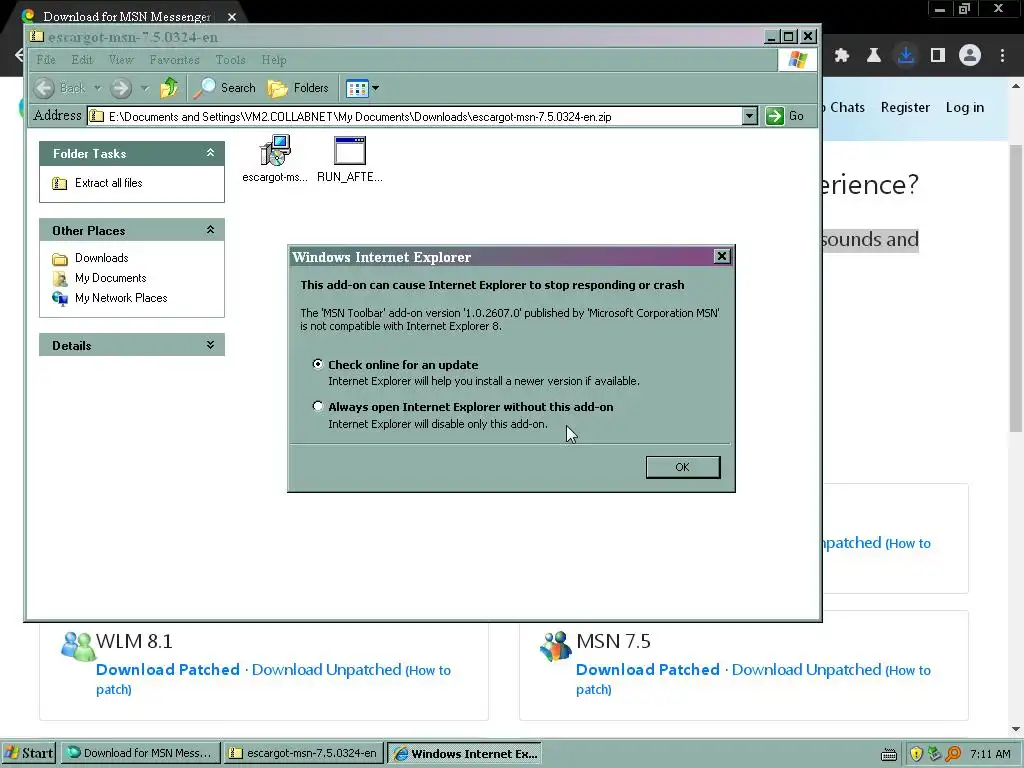Screen dimensions: 1024x768
Task: Open the Views dropdown arrow
Action: pyautogui.click(x=376, y=88)
